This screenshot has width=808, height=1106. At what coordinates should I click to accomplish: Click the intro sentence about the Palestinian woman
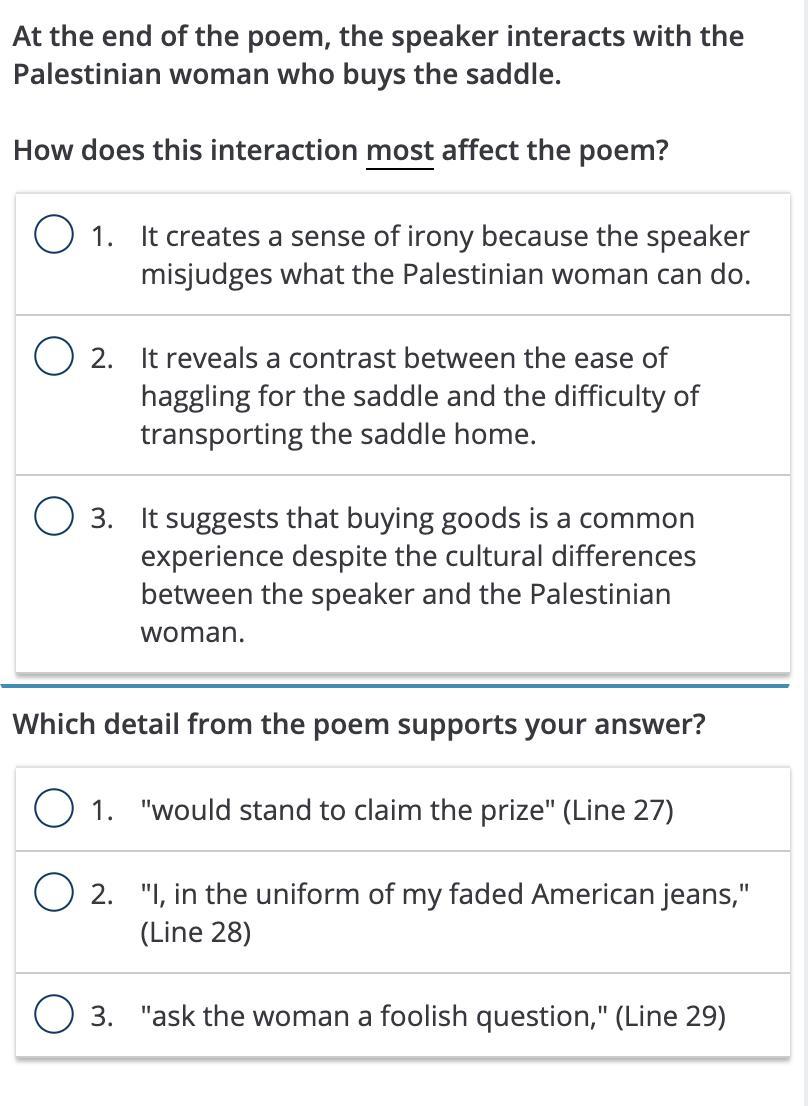tap(378, 55)
